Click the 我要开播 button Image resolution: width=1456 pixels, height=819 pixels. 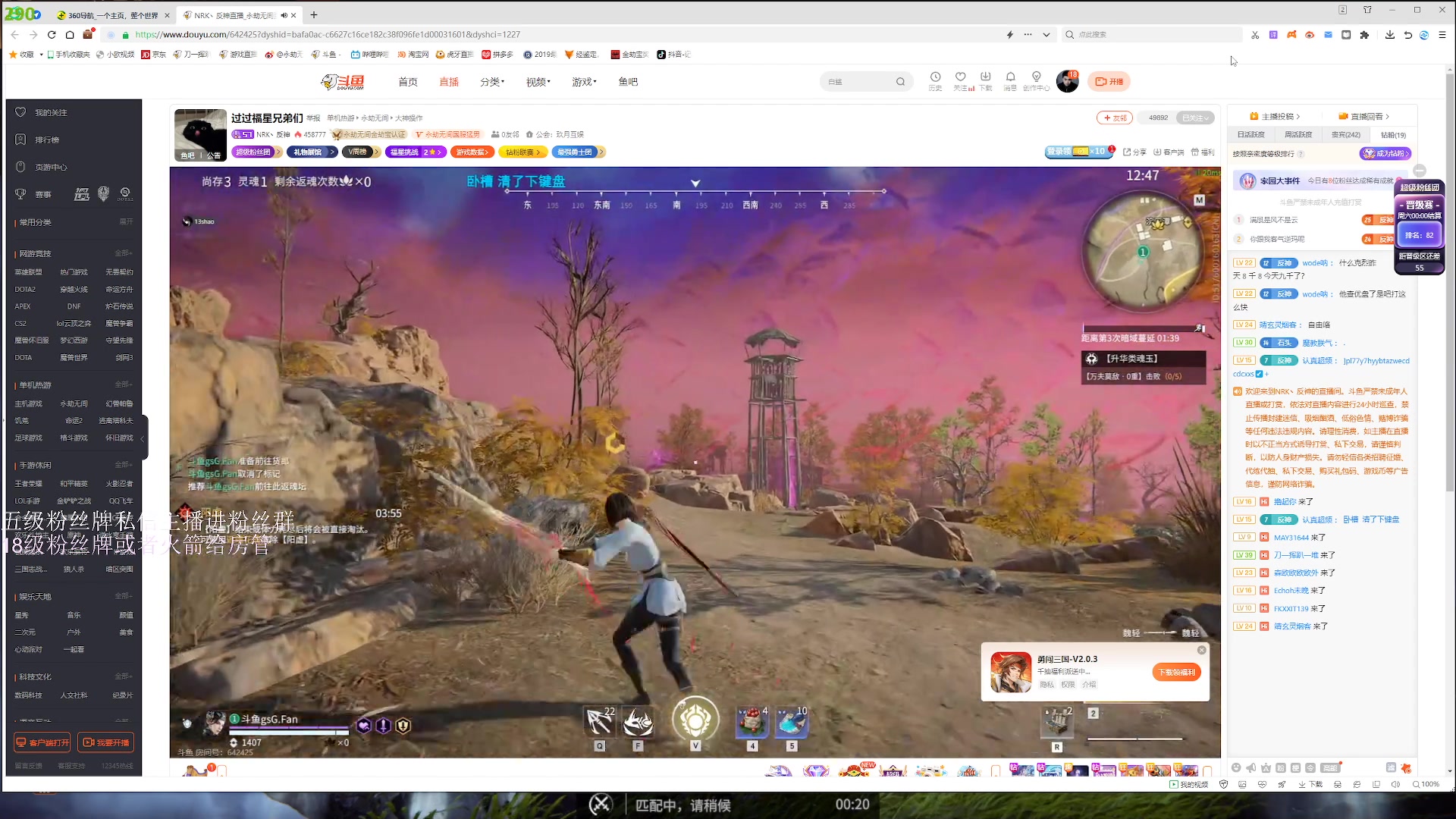107,742
